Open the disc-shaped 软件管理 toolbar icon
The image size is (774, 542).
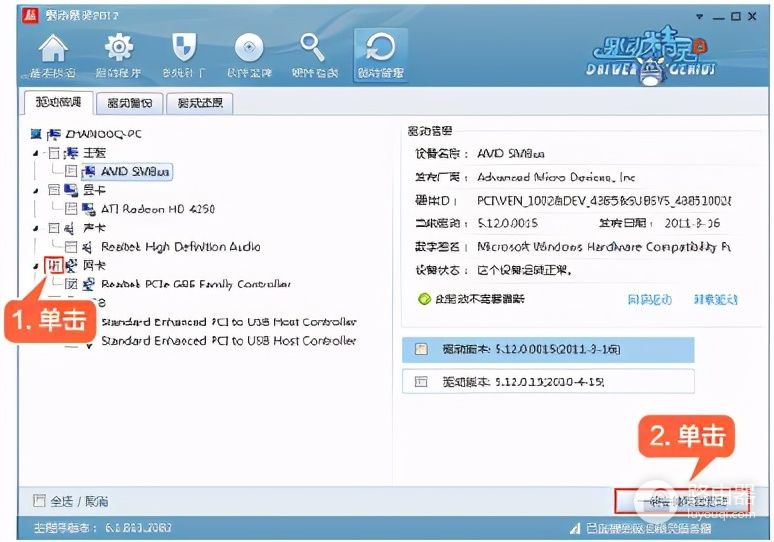(x=250, y=54)
